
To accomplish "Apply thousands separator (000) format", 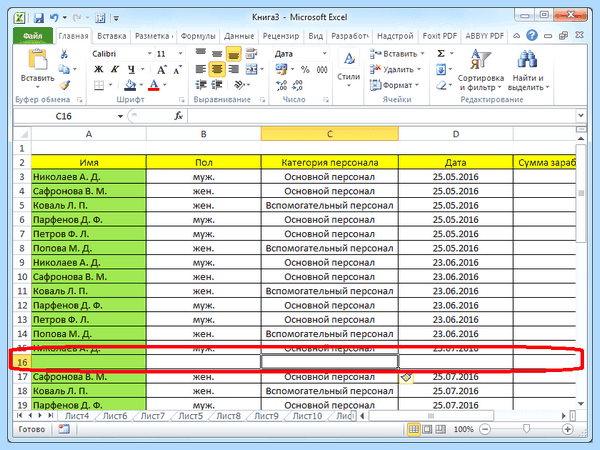I will [x=322, y=70].
